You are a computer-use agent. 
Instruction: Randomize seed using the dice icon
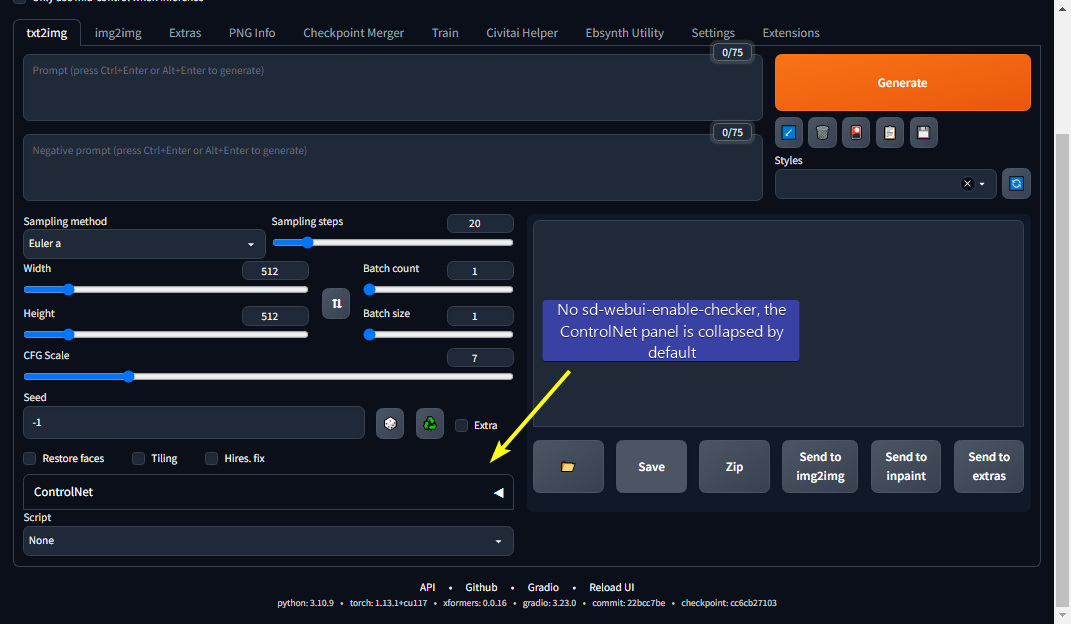point(390,423)
